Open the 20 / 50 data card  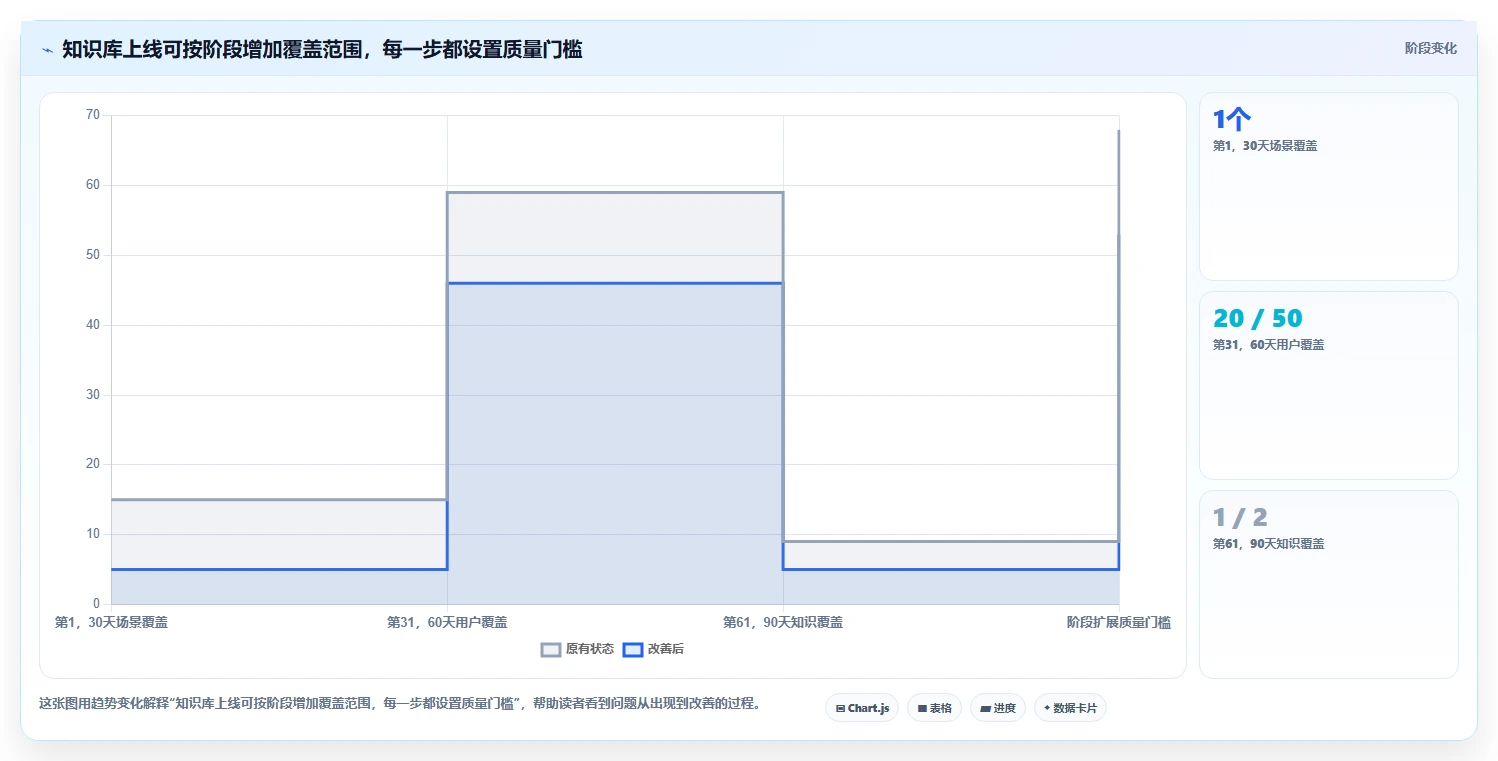point(1329,385)
